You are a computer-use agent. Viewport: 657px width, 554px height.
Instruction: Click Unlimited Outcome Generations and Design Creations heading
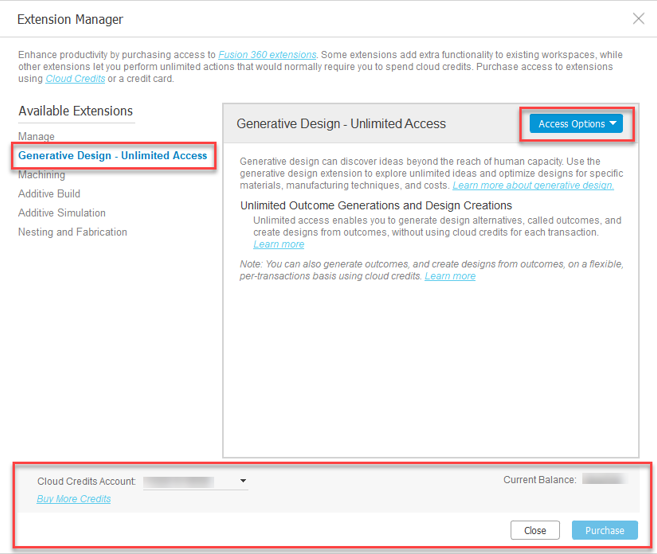[376, 205]
